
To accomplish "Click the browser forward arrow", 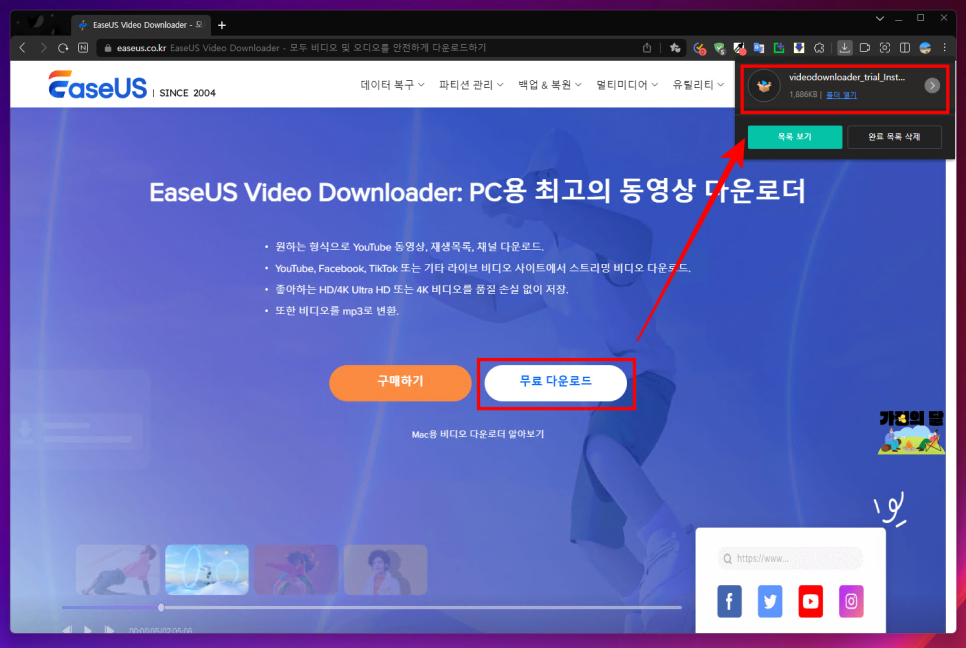I will pyautogui.click(x=43, y=47).
